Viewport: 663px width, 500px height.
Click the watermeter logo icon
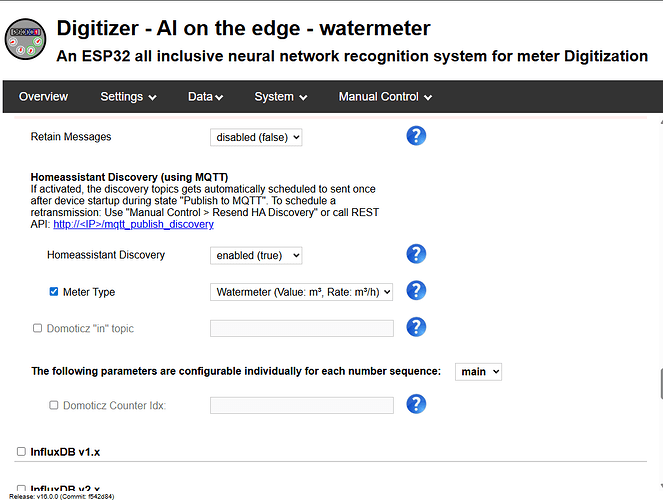click(25, 39)
